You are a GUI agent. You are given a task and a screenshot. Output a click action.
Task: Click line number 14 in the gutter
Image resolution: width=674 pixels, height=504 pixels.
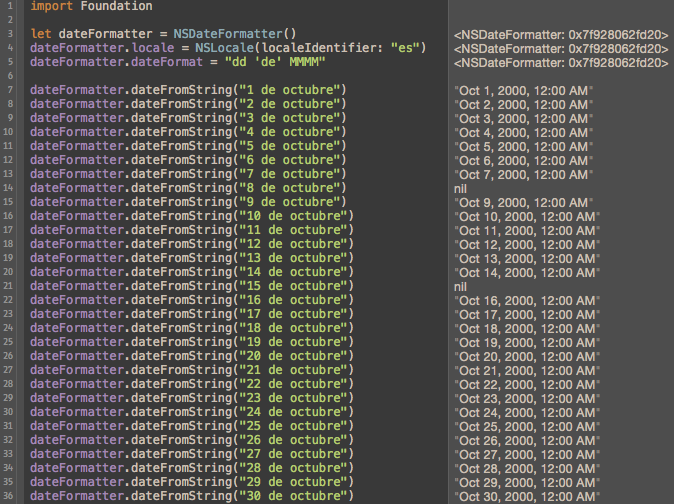click(8, 188)
